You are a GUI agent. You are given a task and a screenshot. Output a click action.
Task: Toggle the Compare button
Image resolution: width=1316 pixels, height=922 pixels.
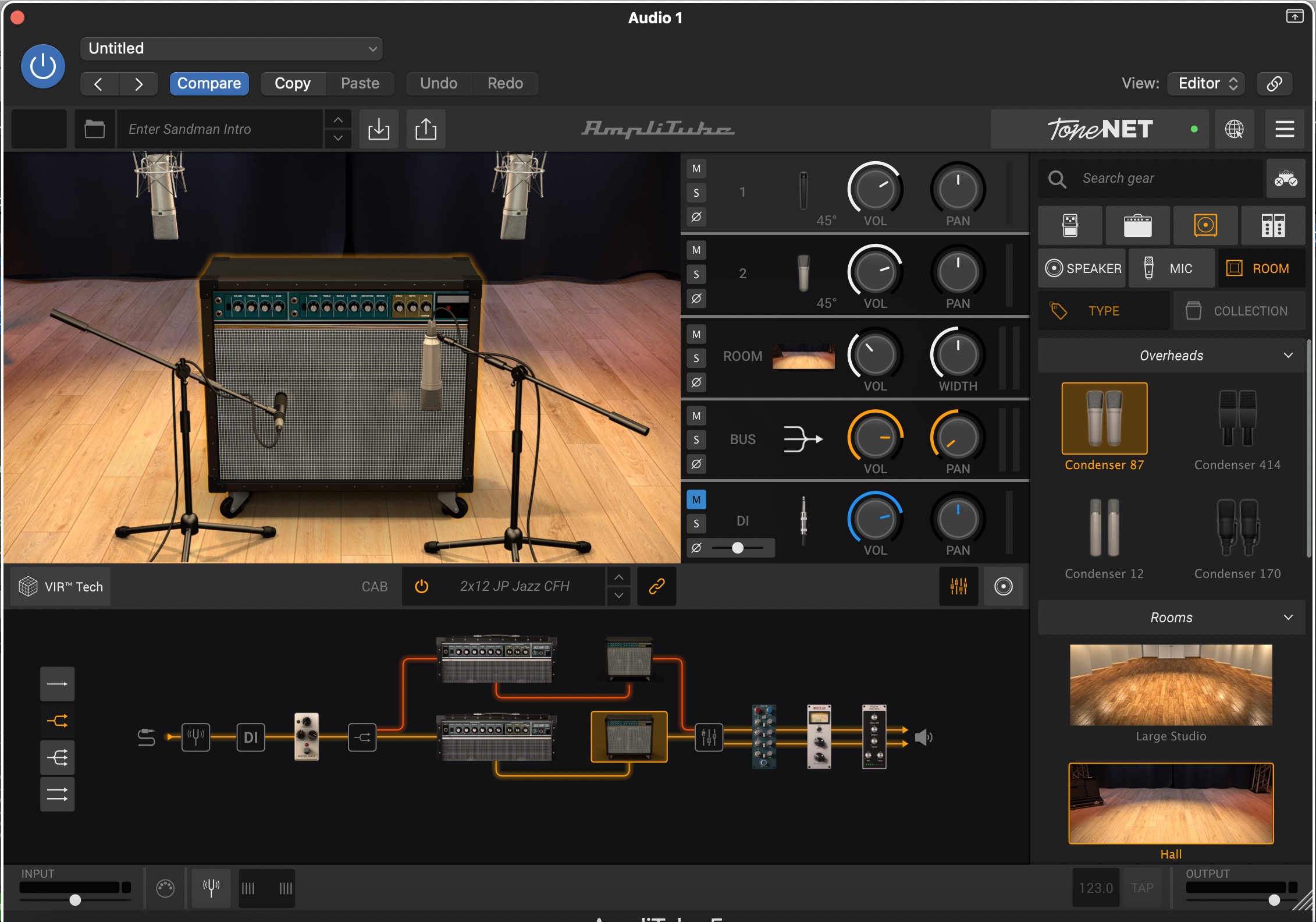click(209, 83)
